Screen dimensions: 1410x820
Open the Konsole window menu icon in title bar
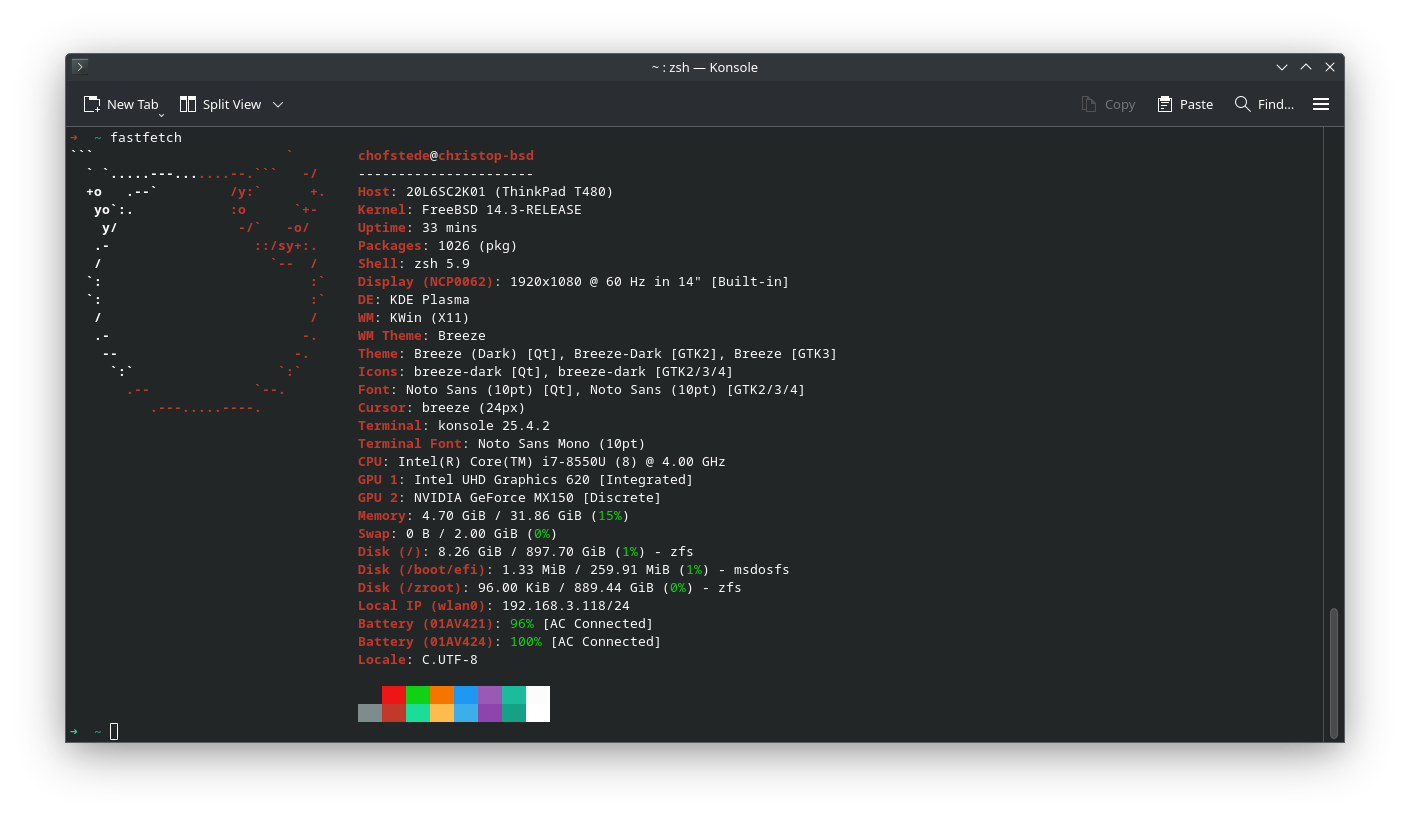click(x=80, y=67)
